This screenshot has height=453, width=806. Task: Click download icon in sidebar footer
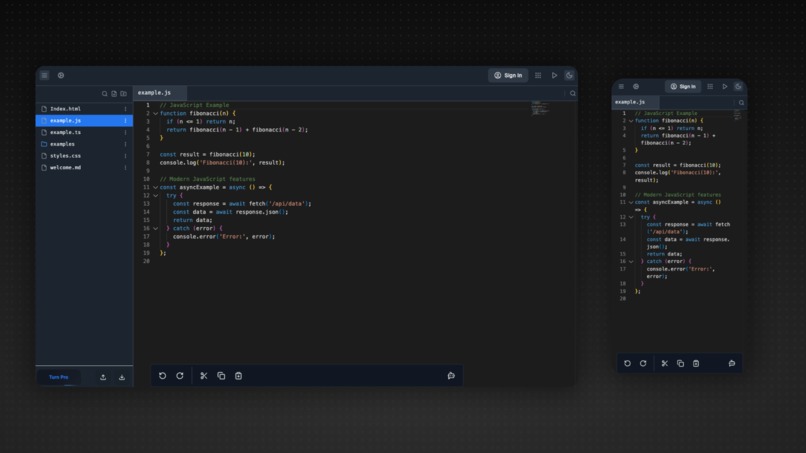tap(122, 377)
